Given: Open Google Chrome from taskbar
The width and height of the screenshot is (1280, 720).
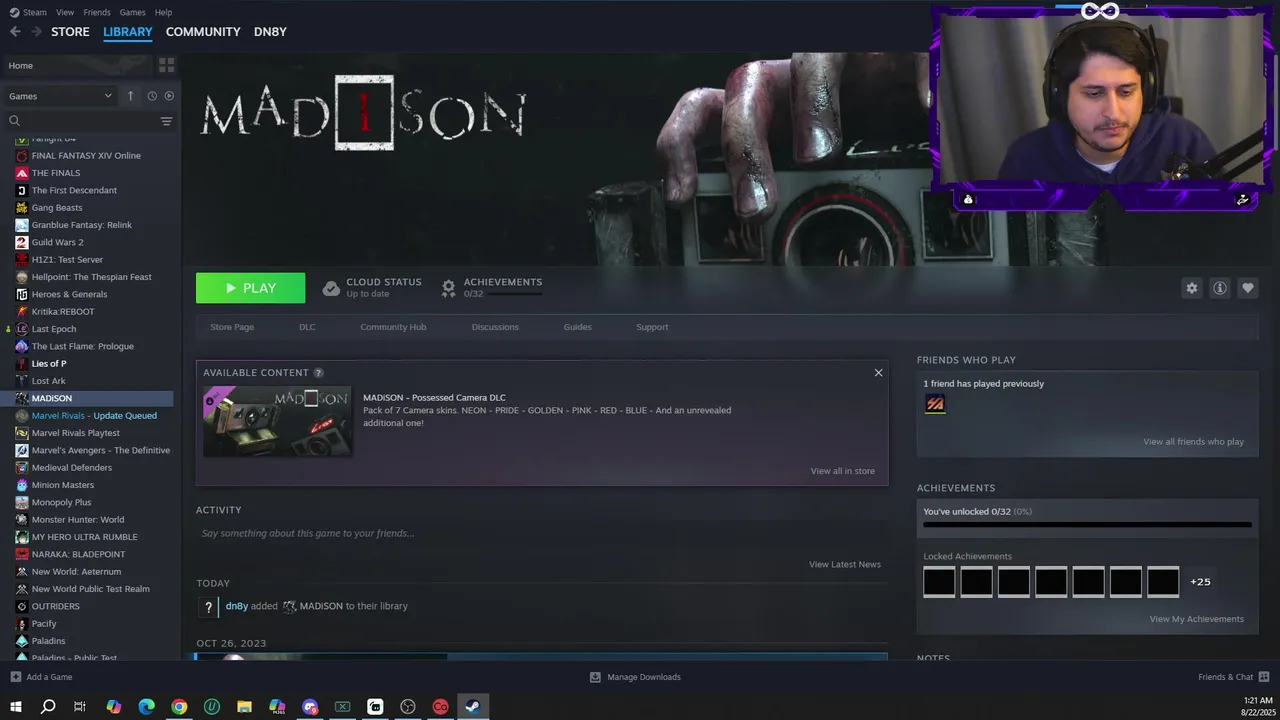Looking at the screenshot, I should tap(179, 707).
